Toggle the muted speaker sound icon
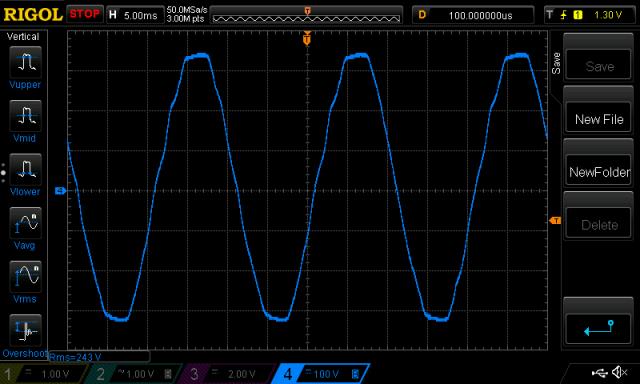The height and width of the screenshot is (384, 640). pos(620,372)
